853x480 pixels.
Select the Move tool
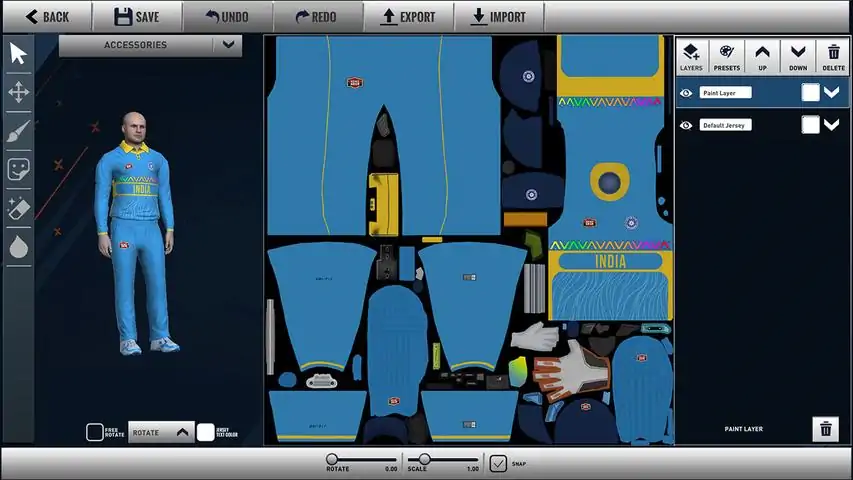click(x=18, y=93)
